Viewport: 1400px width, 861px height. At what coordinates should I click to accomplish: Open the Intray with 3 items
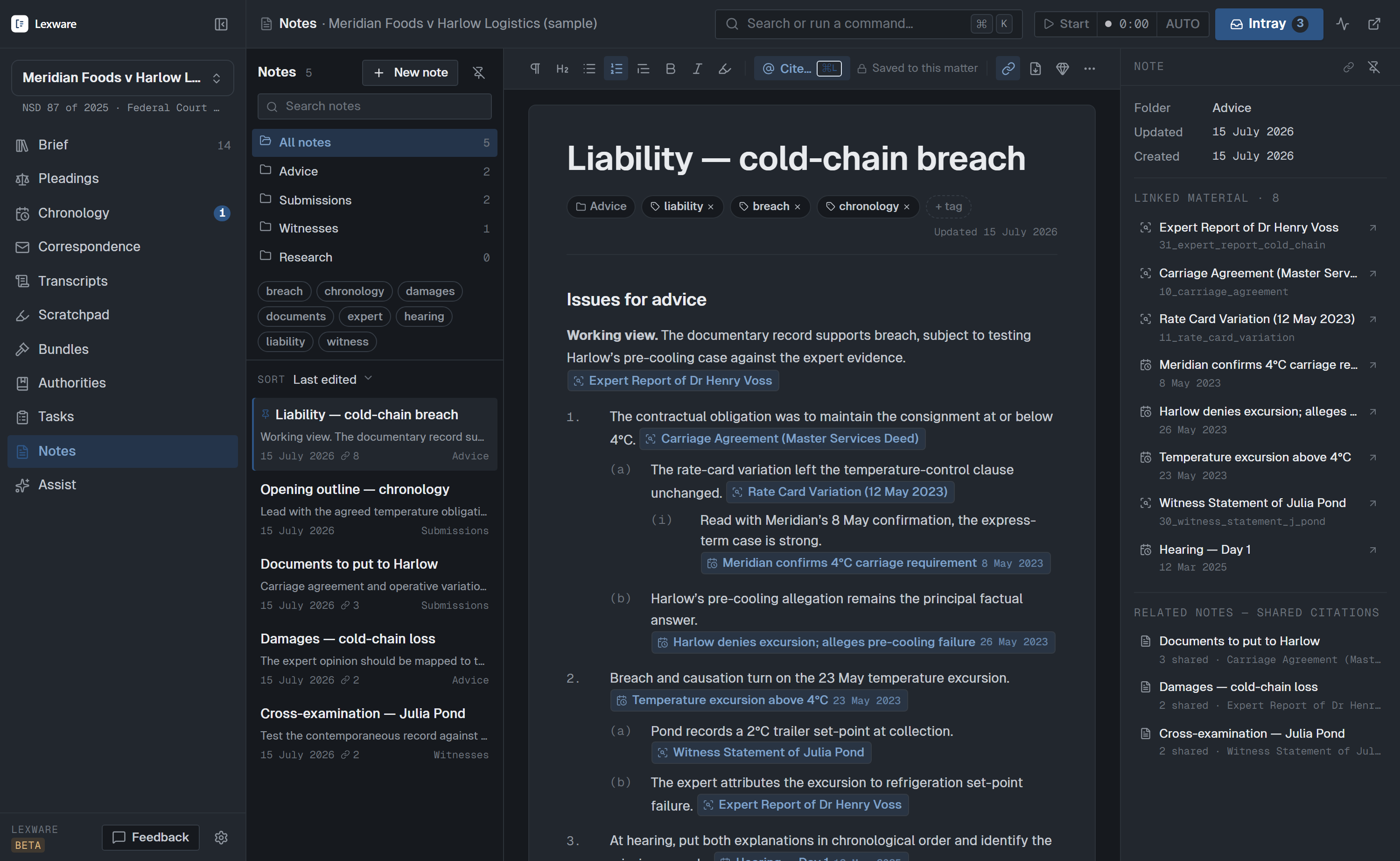[x=1268, y=24]
